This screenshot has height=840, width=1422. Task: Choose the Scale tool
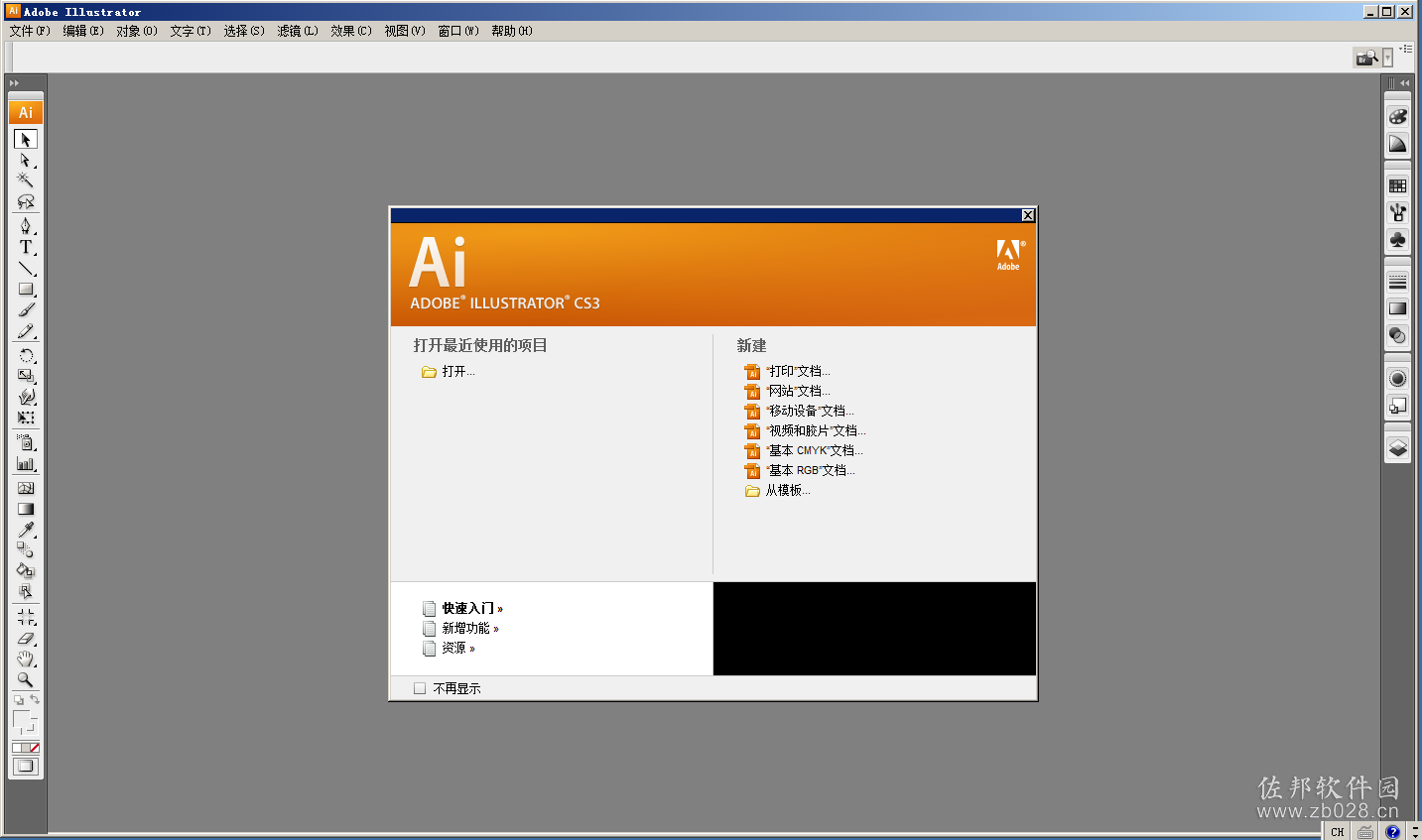pyautogui.click(x=26, y=376)
